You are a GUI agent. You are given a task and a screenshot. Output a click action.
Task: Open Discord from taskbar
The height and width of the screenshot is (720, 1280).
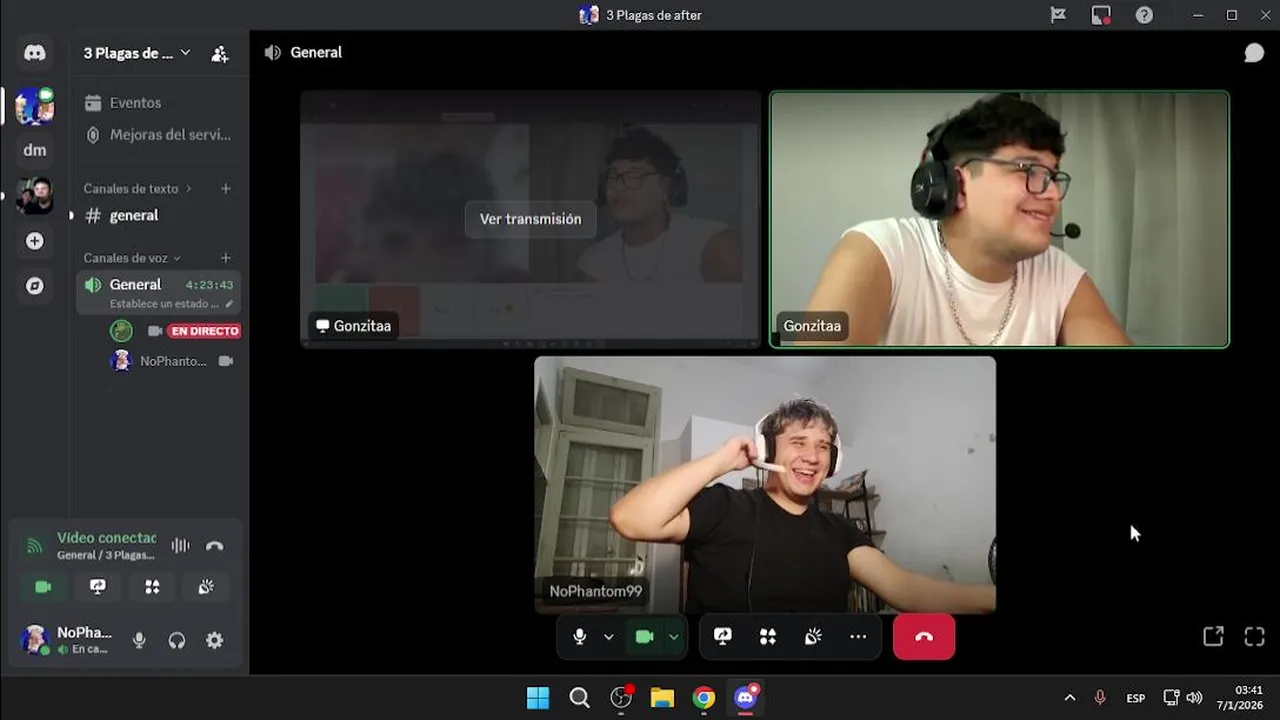[x=746, y=698]
